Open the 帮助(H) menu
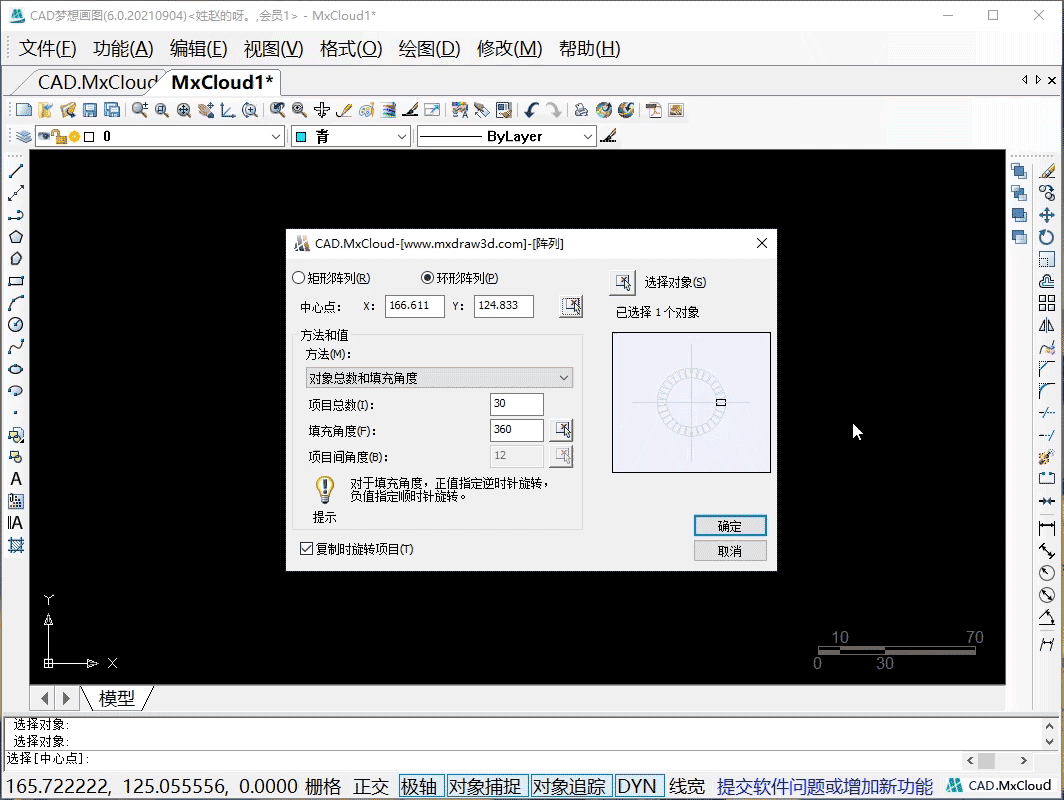Image resolution: width=1064 pixels, height=800 pixels. tap(590, 49)
